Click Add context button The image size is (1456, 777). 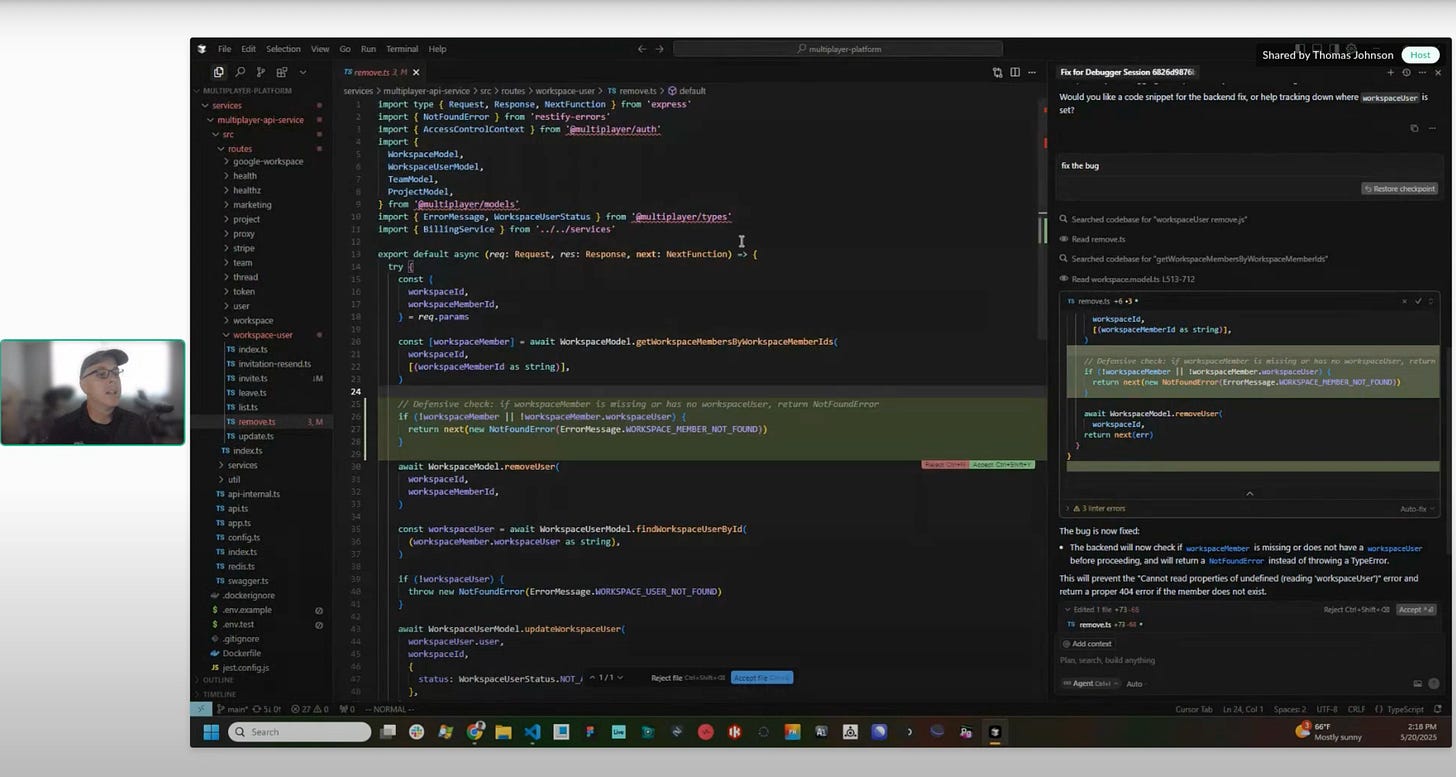[x=1087, y=644]
